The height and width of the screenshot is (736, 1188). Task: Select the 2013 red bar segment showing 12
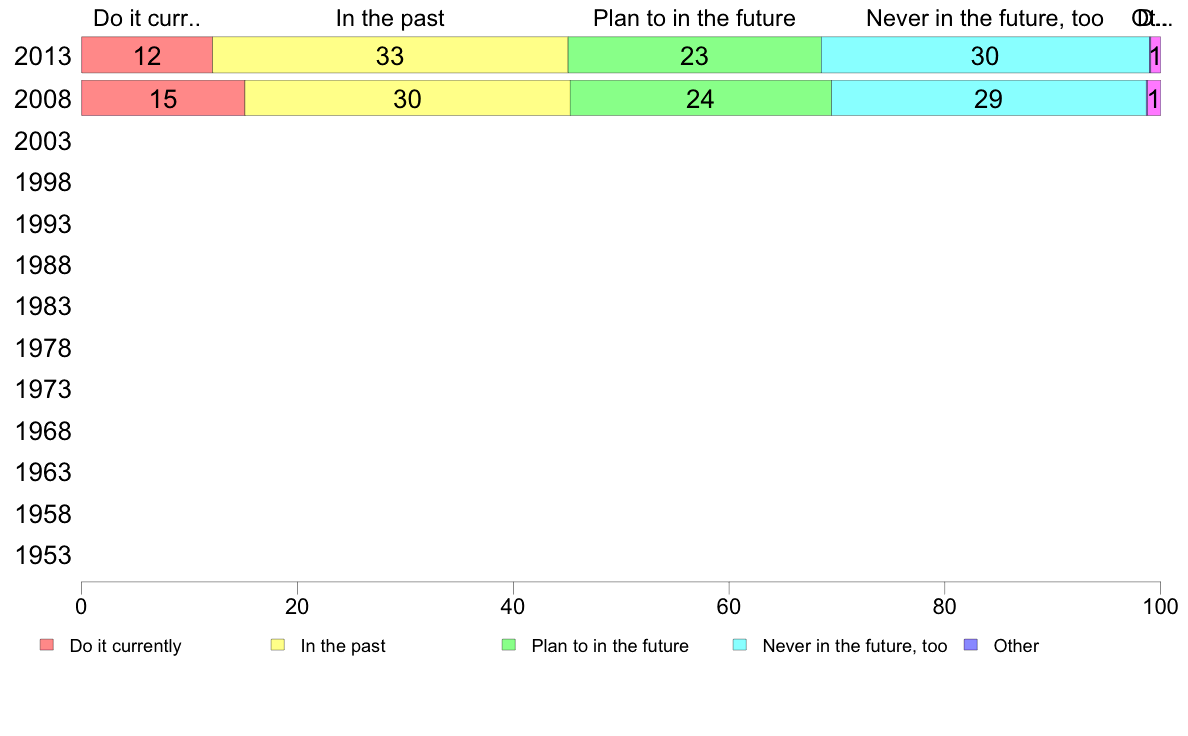coord(147,55)
